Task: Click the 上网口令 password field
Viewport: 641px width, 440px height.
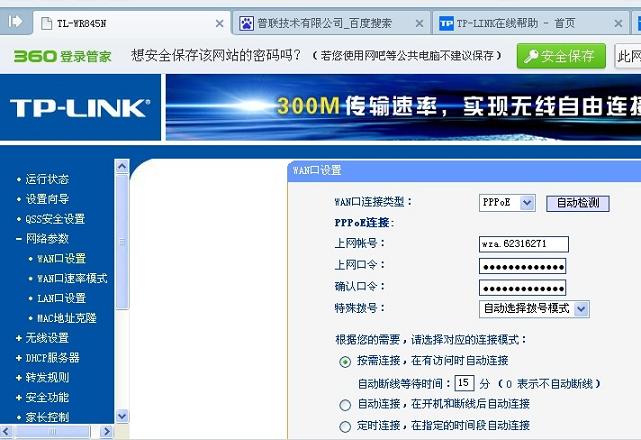Action: (x=522, y=266)
